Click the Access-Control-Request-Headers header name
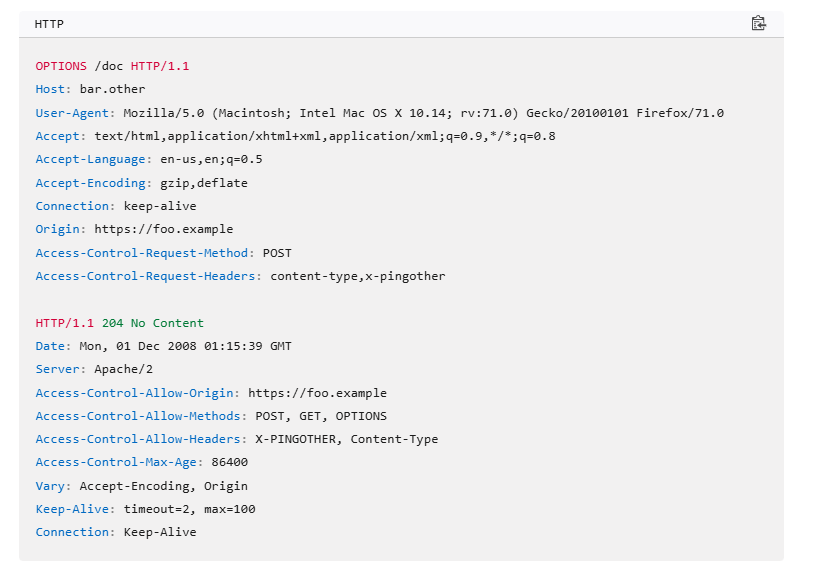Image resolution: width=818 pixels, height=581 pixels. [147, 276]
